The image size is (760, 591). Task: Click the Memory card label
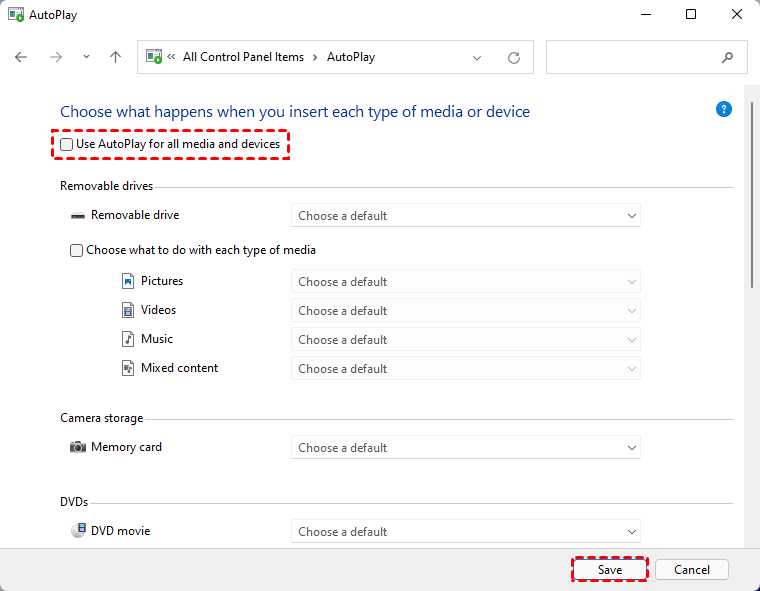126,447
